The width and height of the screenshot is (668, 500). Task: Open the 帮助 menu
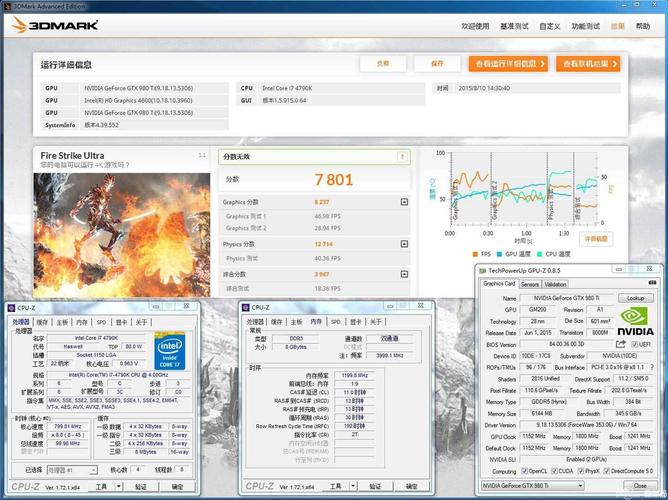[x=643, y=26]
